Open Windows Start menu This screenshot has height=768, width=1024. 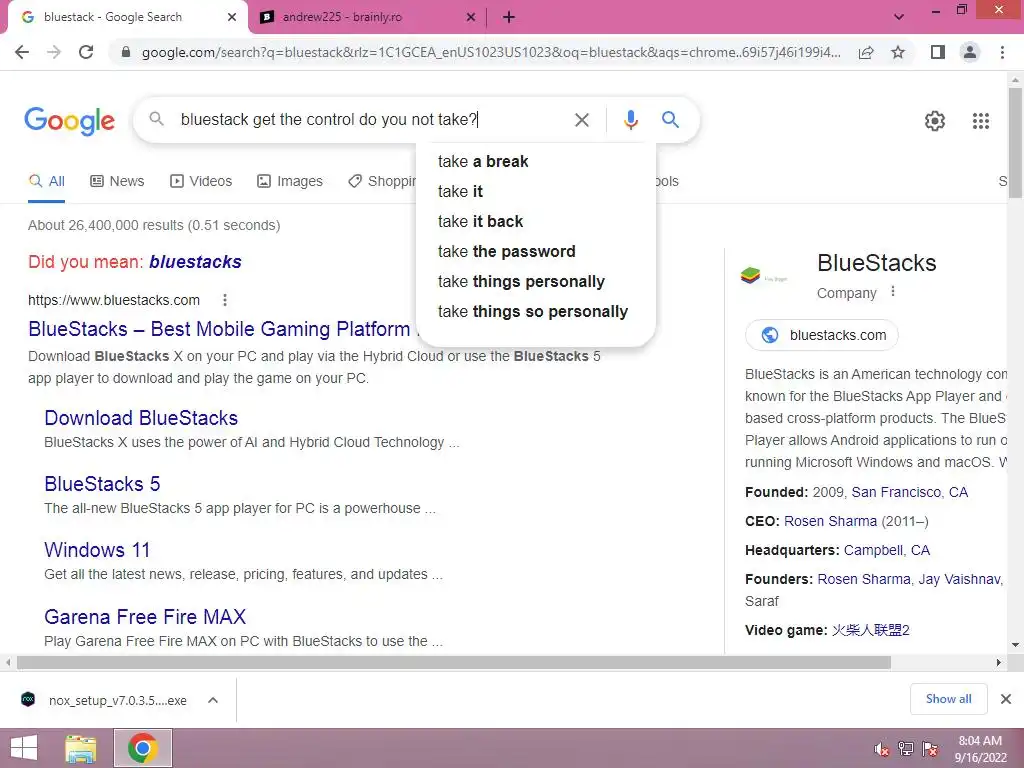pyautogui.click(x=24, y=748)
